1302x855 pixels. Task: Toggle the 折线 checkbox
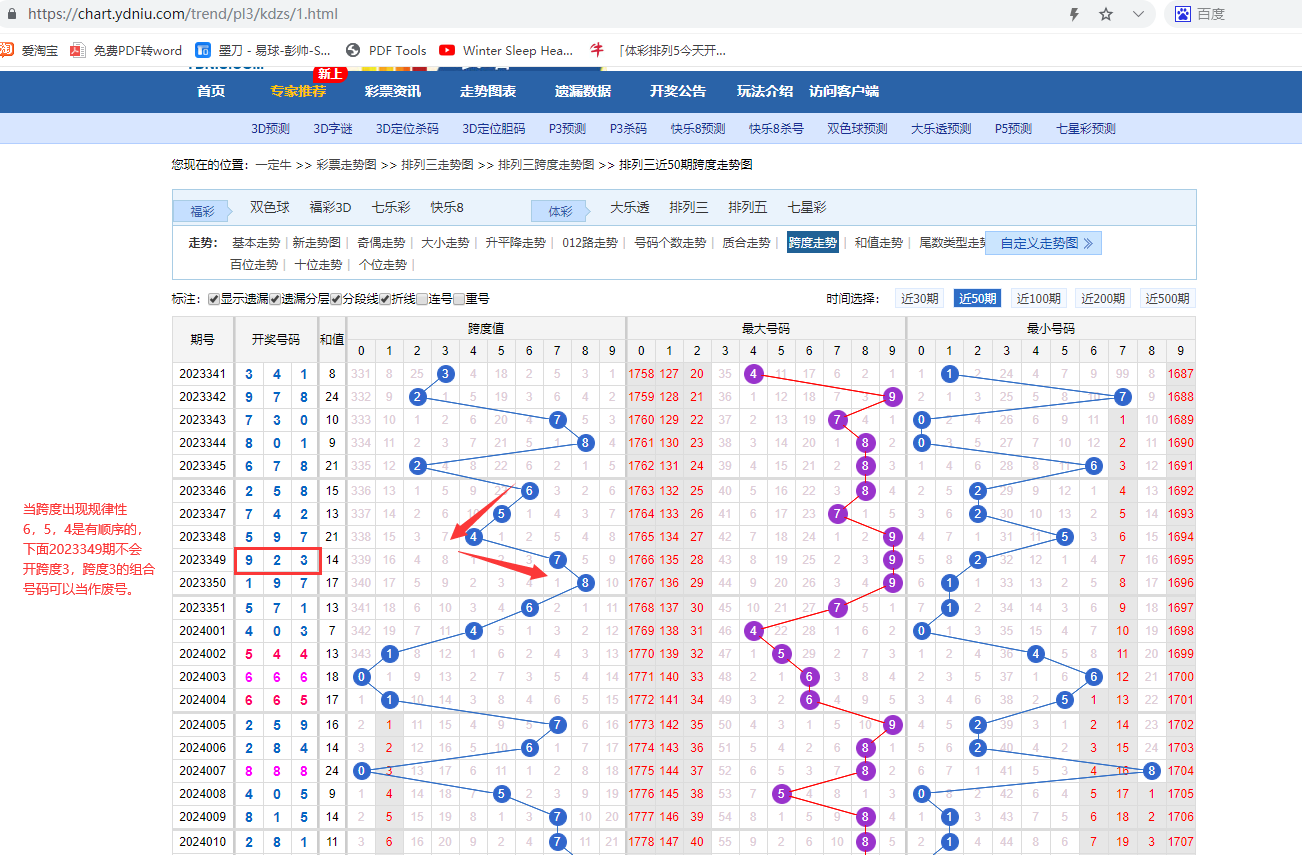(x=385, y=299)
